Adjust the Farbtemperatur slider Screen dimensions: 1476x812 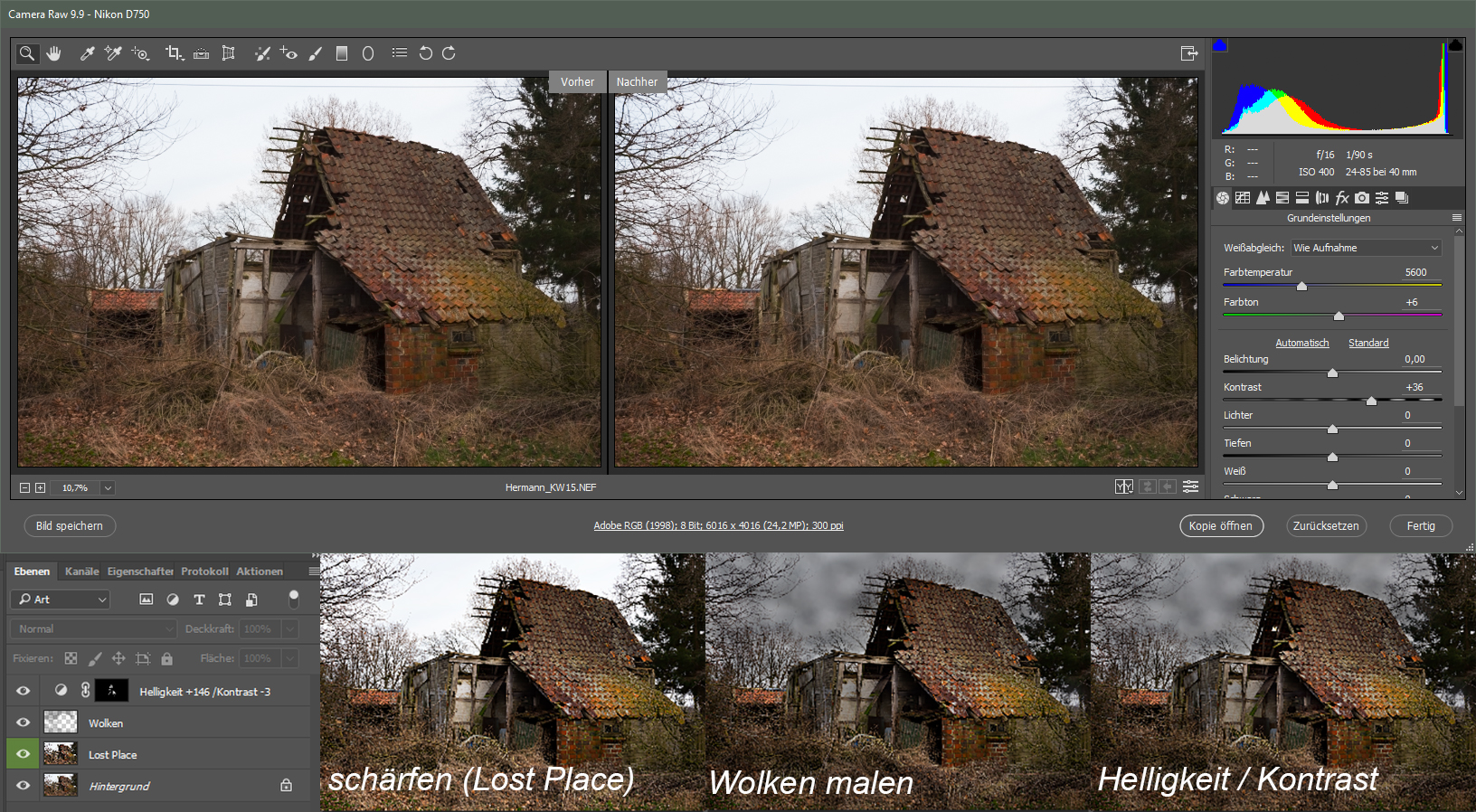1301,286
